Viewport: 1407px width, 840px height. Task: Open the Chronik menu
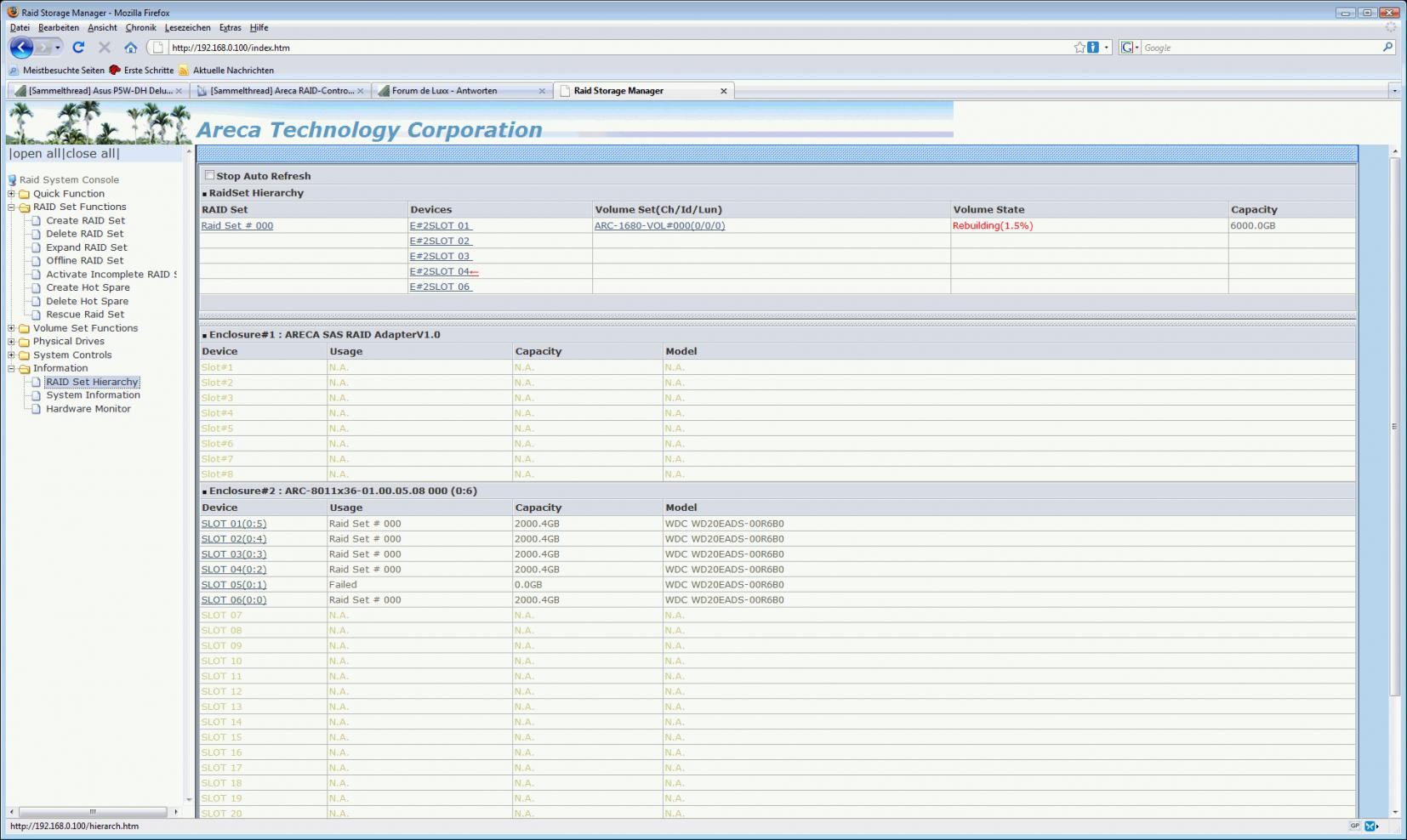tap(141, 27)
